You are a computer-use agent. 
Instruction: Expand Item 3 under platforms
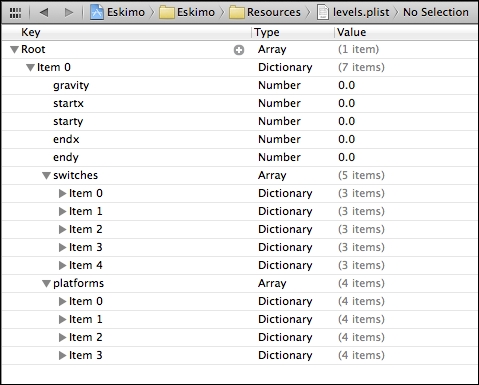[x=62, y=355]
